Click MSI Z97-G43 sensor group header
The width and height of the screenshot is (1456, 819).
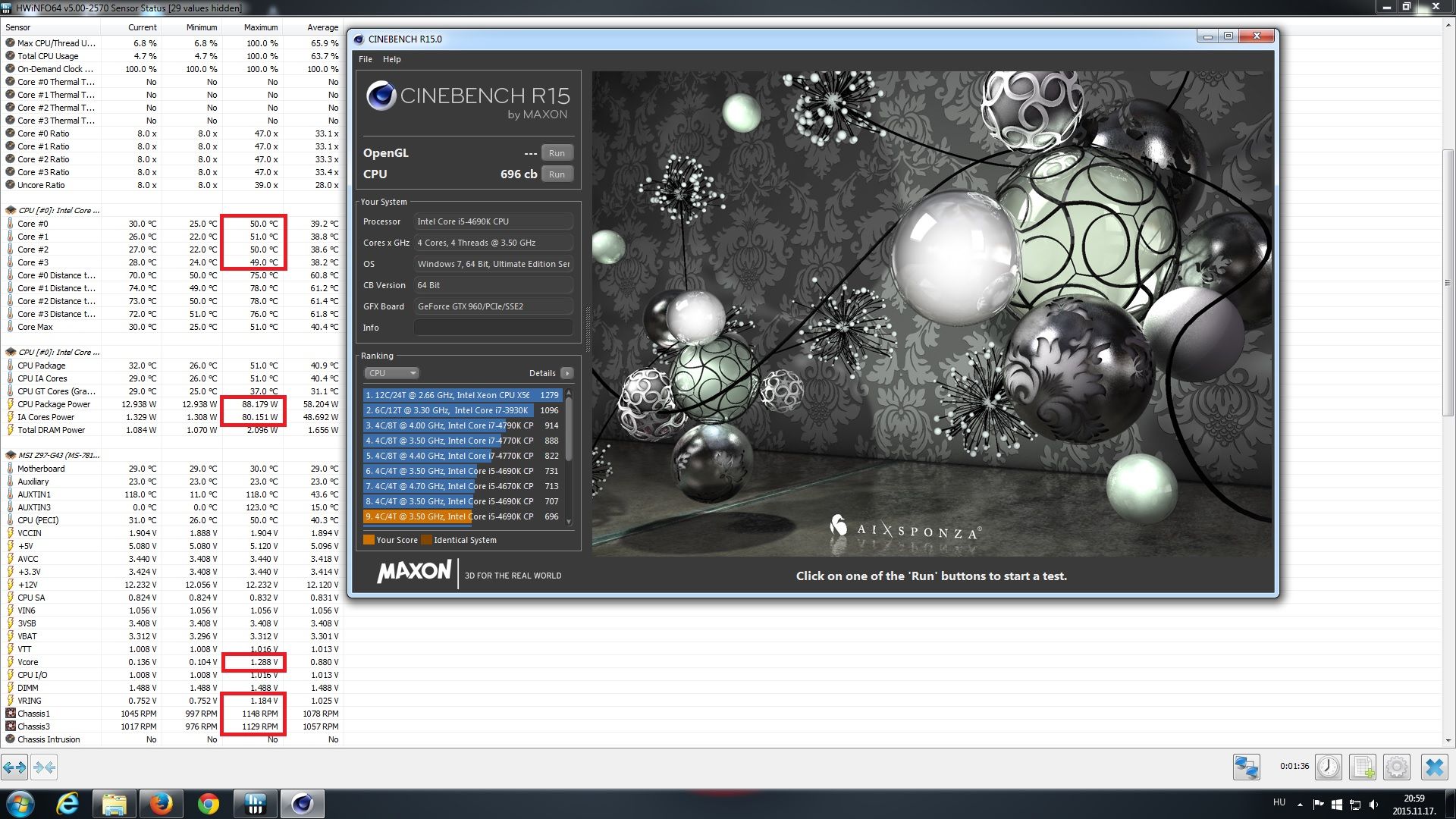click(52, 456)
